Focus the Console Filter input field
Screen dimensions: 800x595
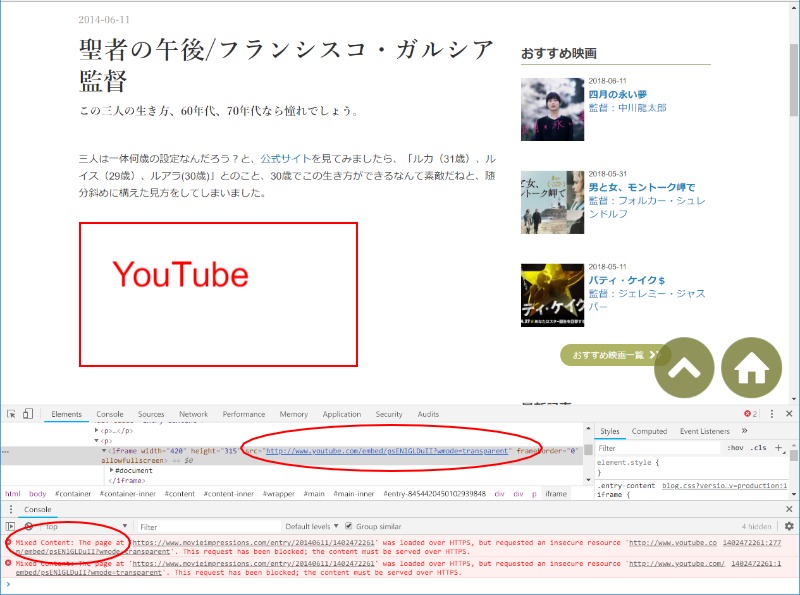[x=208, y=526]
